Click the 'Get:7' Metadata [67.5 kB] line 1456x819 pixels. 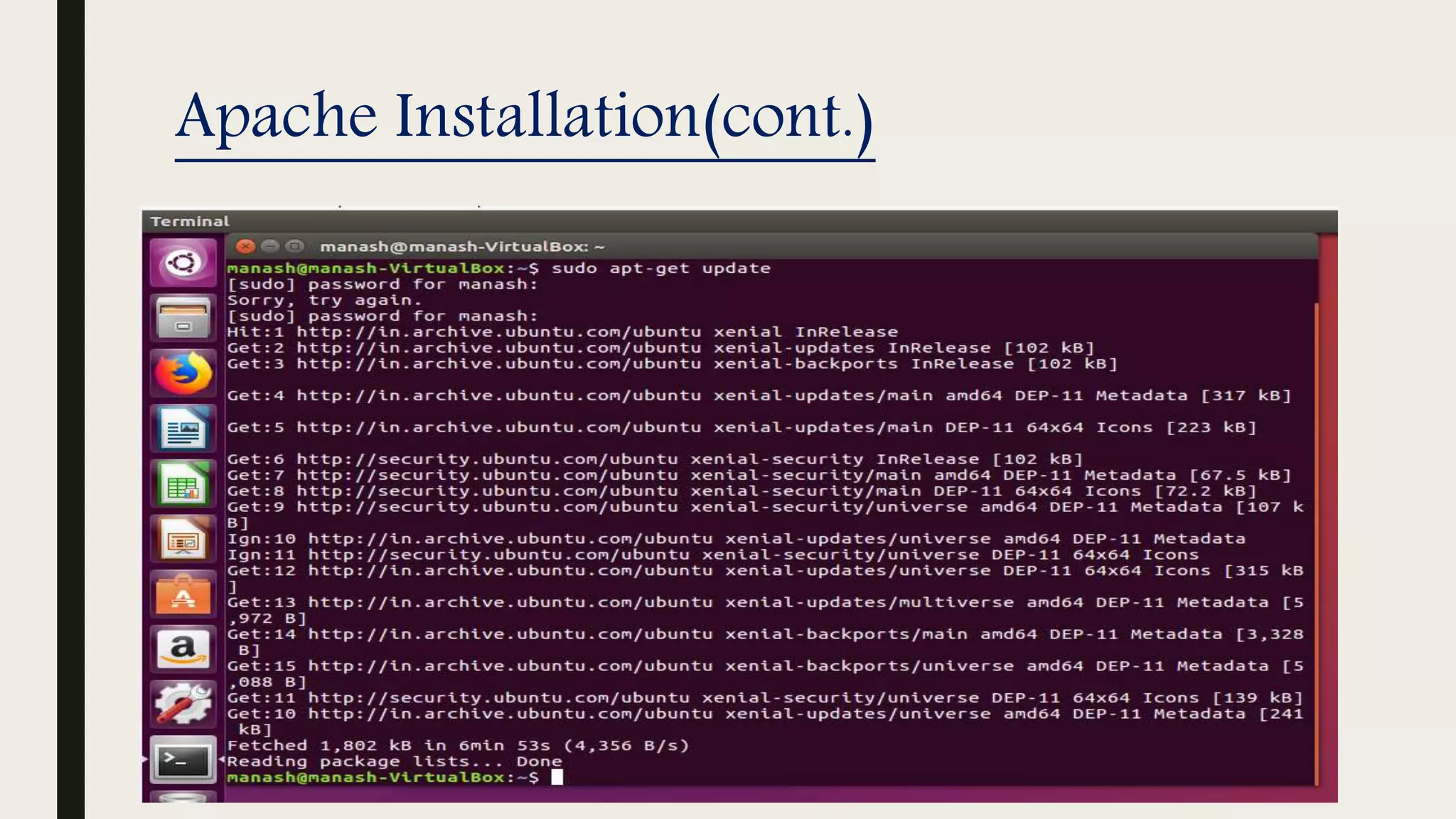(x=759, y=476)
